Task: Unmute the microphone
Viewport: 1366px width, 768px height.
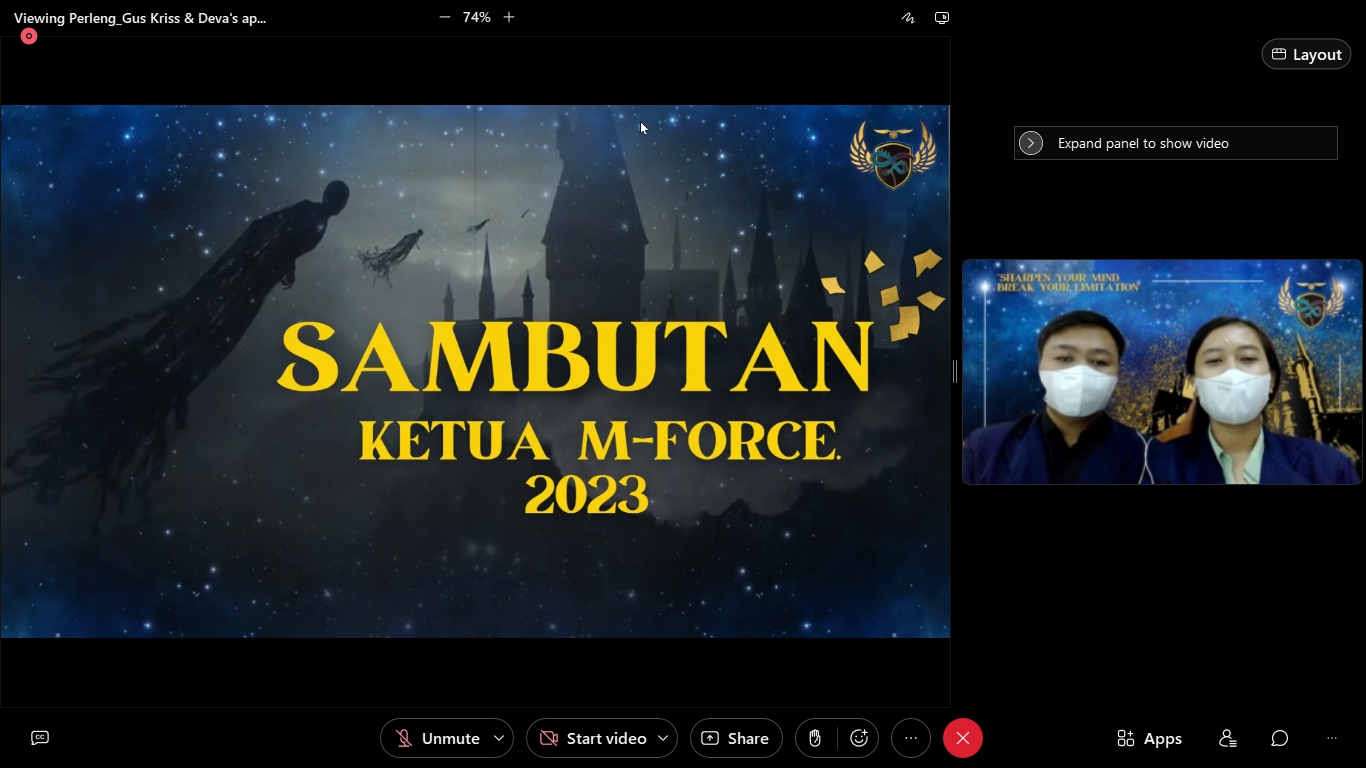Action: pyautogui.click(x=437, y=738)
